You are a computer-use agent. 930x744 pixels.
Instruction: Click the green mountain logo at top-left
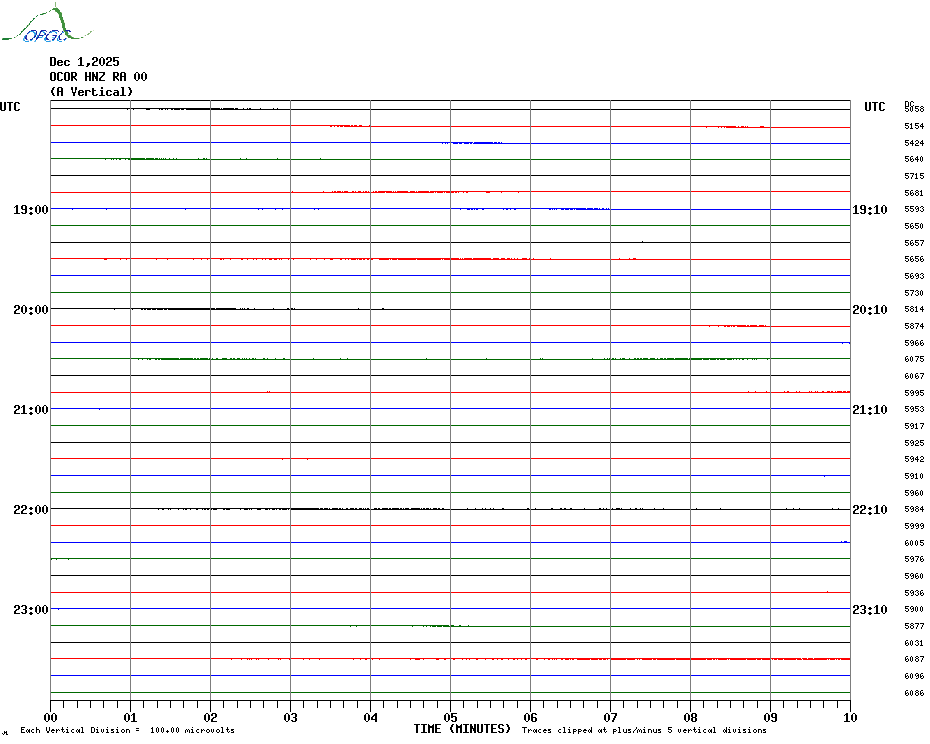(x=36, y=27)
